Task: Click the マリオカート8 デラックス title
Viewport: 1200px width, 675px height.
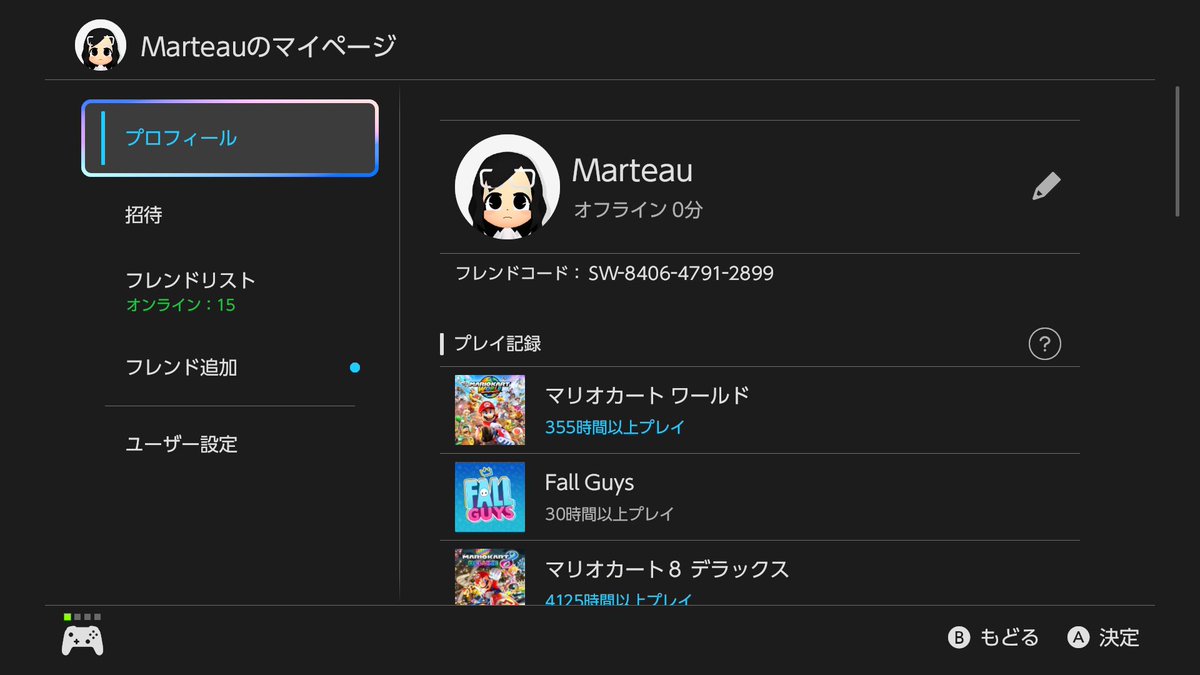Action: tap(667, 570)
